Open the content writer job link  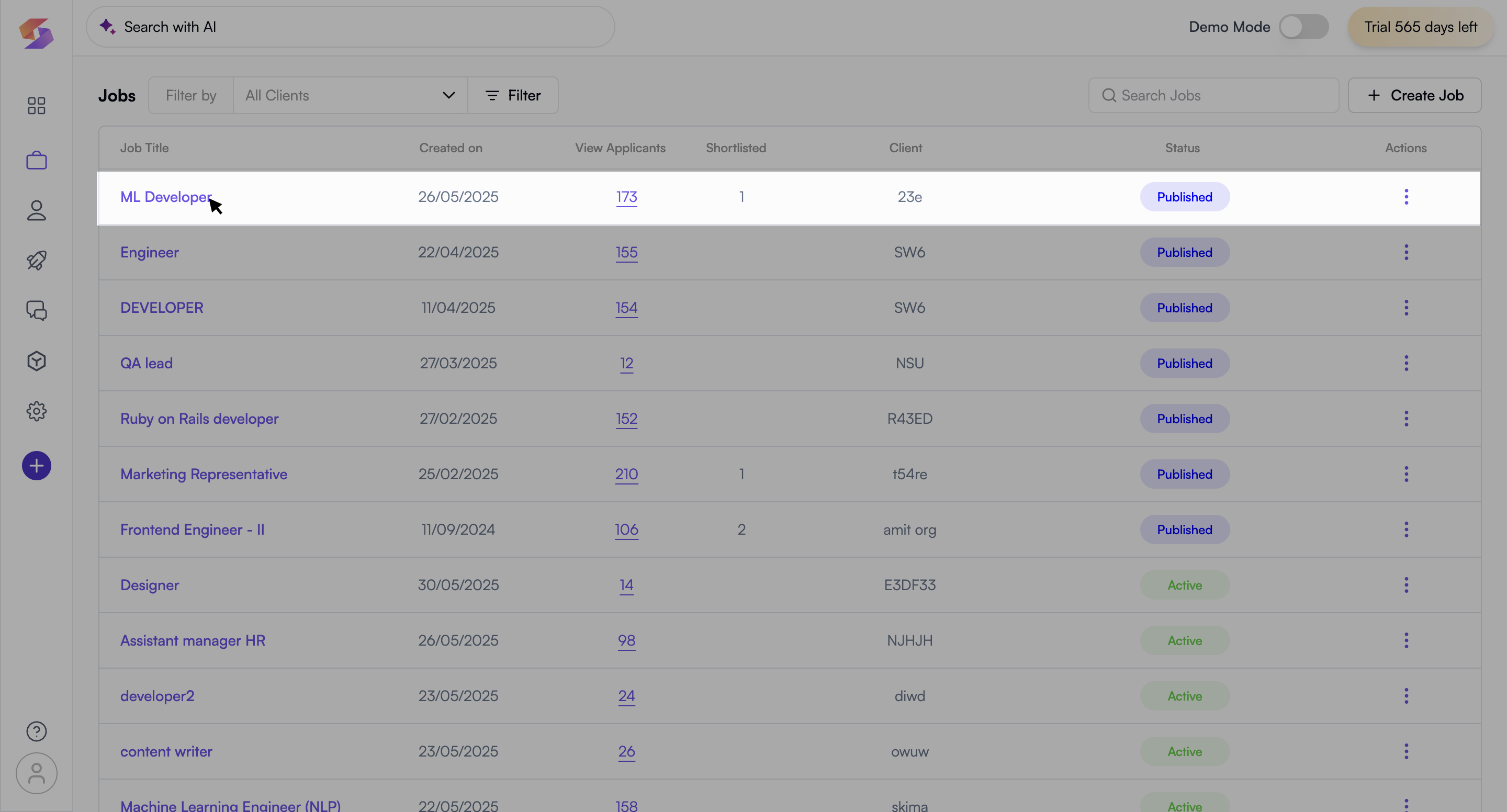coord(166,752)
